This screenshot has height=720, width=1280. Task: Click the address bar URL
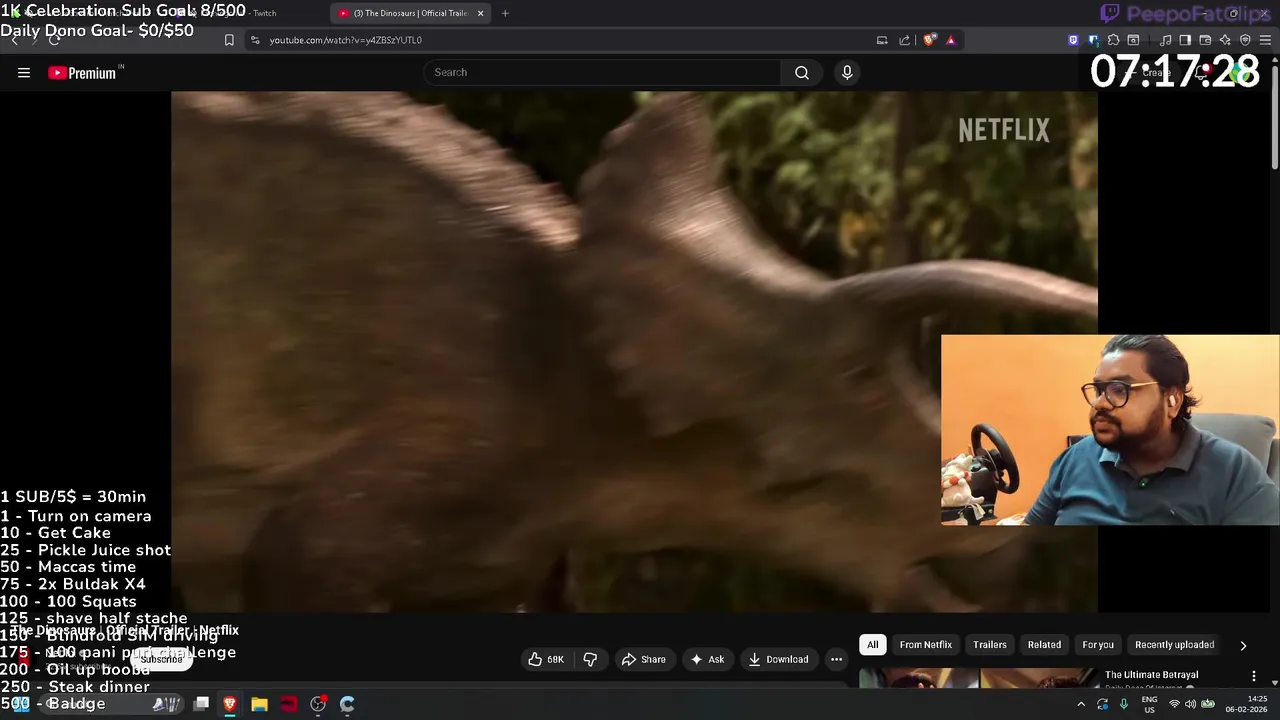(345, 40)
